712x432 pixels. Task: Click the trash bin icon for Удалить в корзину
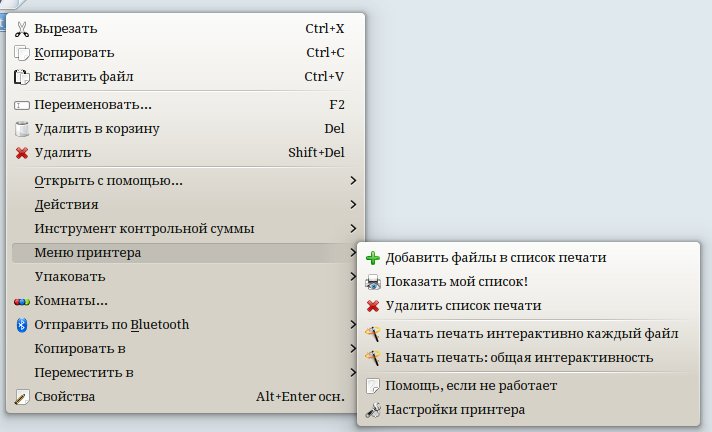click(22, 129)
